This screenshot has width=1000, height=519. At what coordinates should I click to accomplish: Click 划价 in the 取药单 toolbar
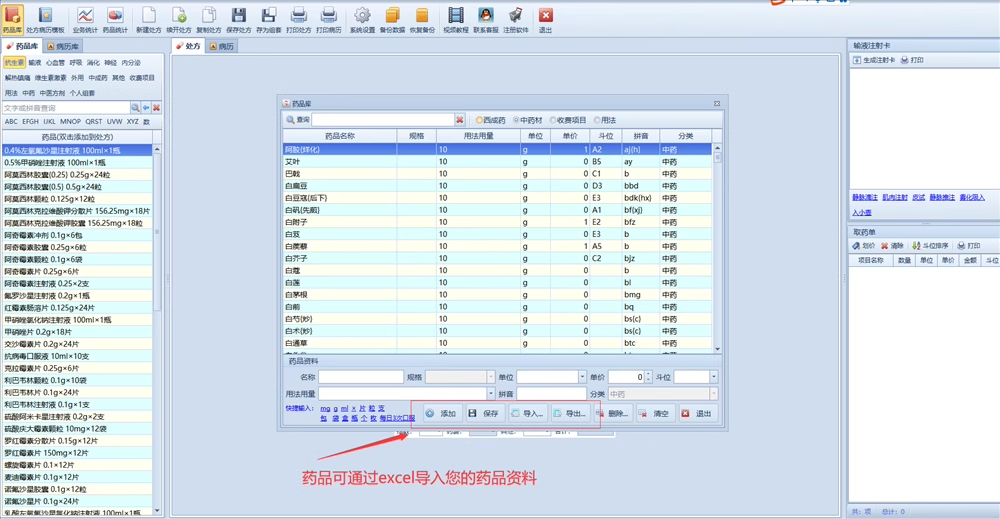pos(864,245)
